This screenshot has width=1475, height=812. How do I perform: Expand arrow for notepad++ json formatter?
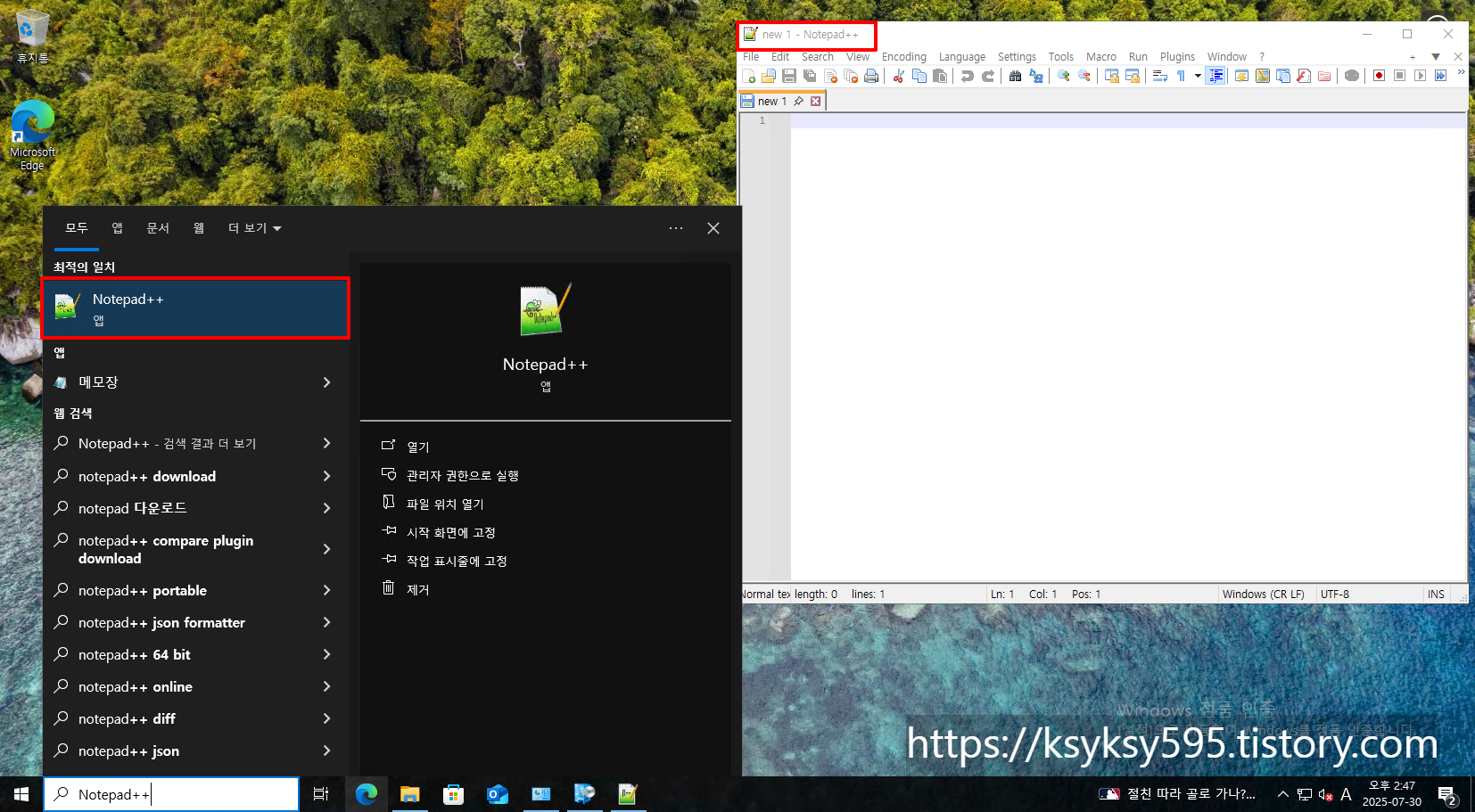pyautogui.click(x=326, y=622)
